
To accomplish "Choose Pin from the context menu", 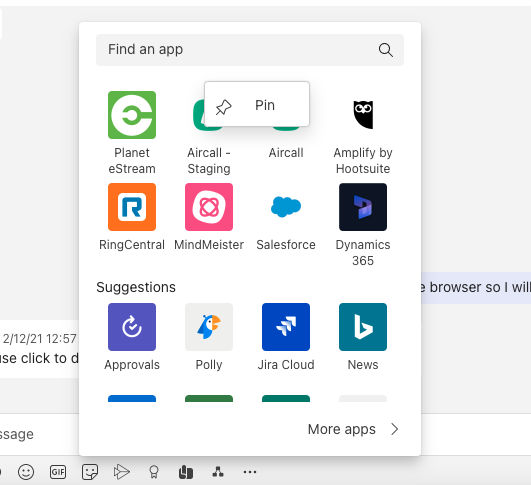I will point(257,104).
